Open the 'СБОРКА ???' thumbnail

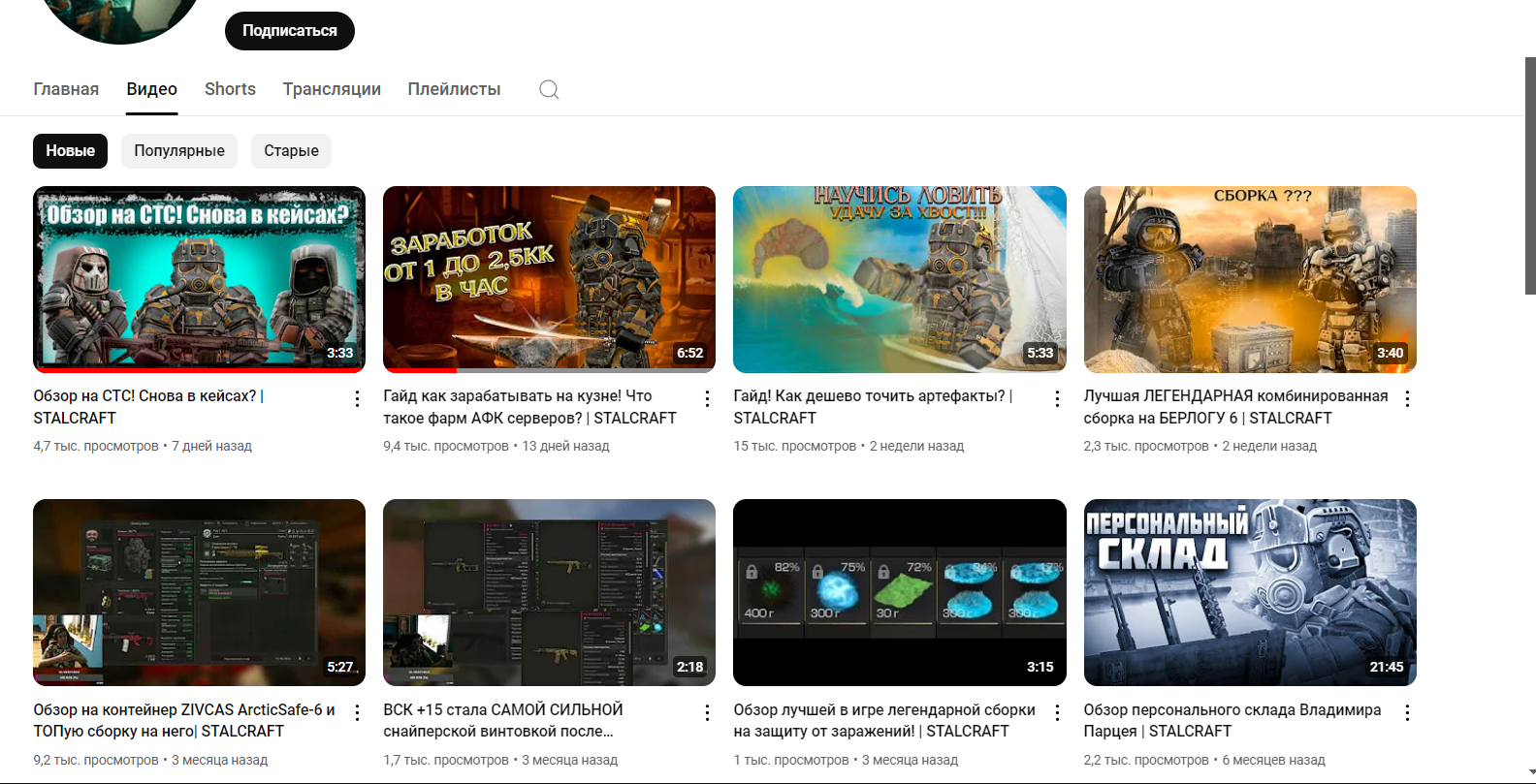[x=1250, y=279]
